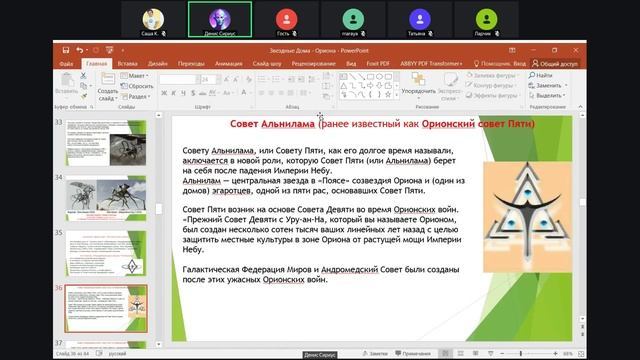Fit slide to current window icon
This screenshot has height=360, width=640.
point(581,353)
